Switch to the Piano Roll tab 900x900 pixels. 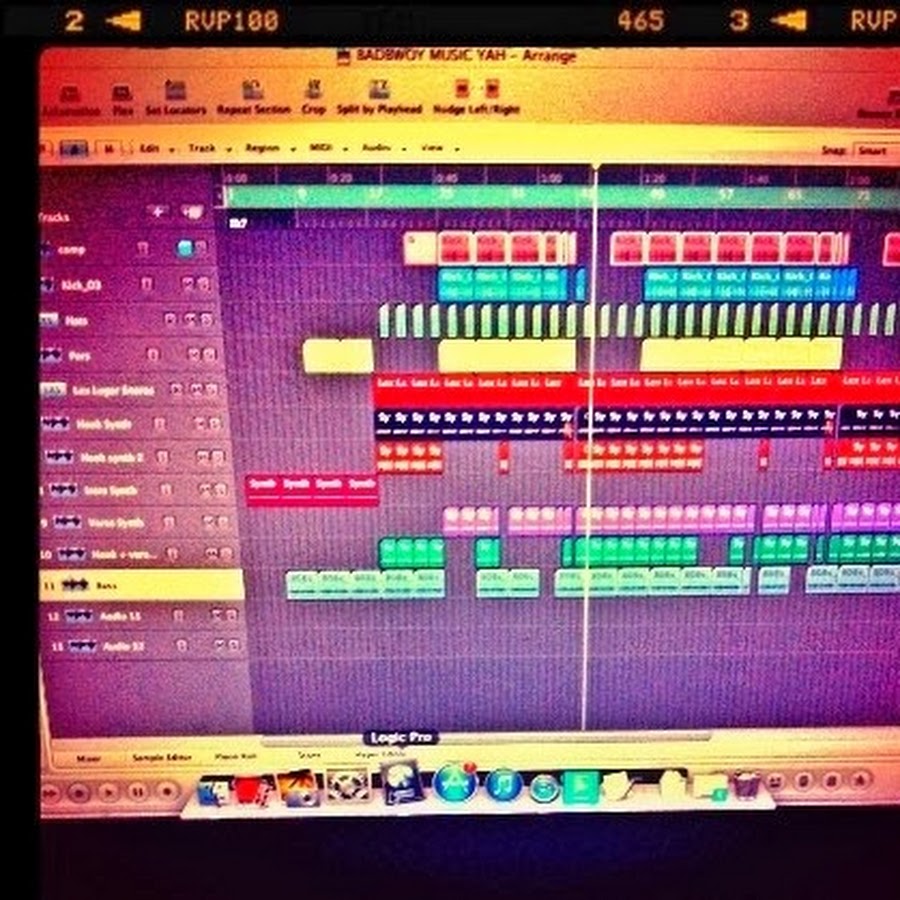[x=235, y=757]
